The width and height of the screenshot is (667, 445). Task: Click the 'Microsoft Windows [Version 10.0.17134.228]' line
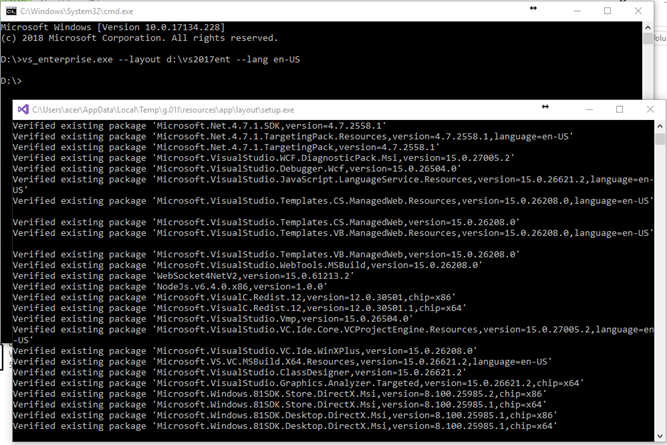click(113, 27)
